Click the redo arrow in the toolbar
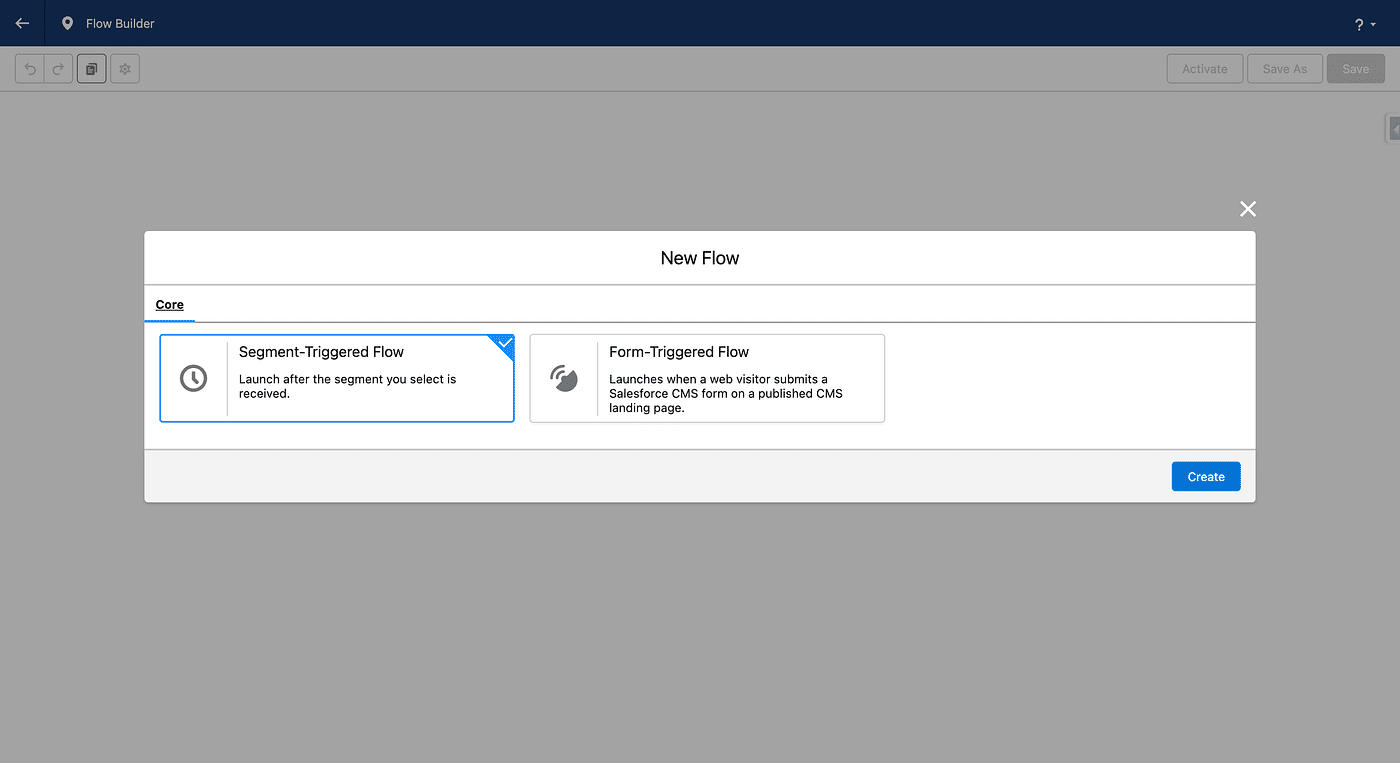The image size is (1400, 763). point(58,69)
